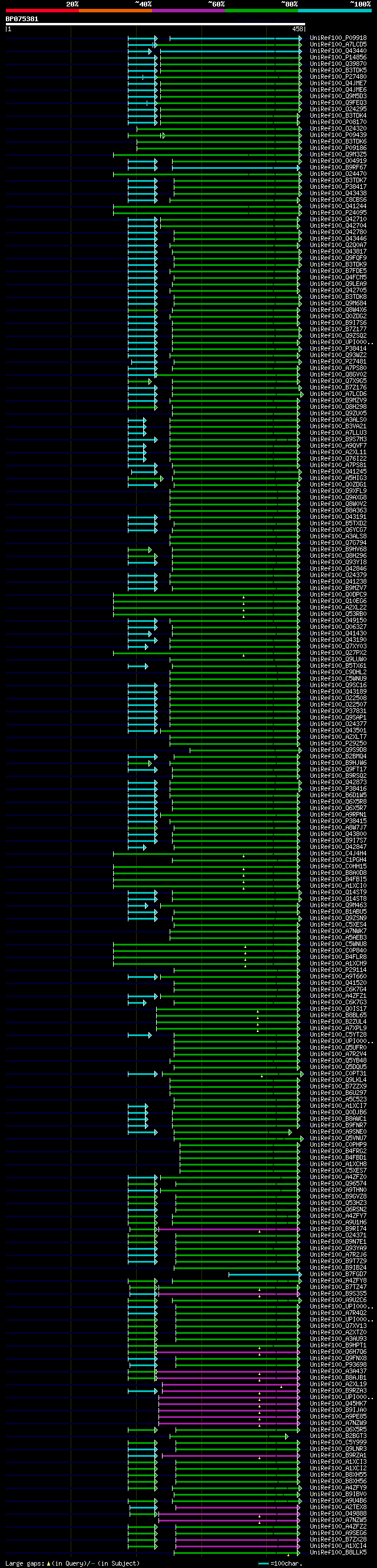Click the query end position 458

(x=297, y=29)
